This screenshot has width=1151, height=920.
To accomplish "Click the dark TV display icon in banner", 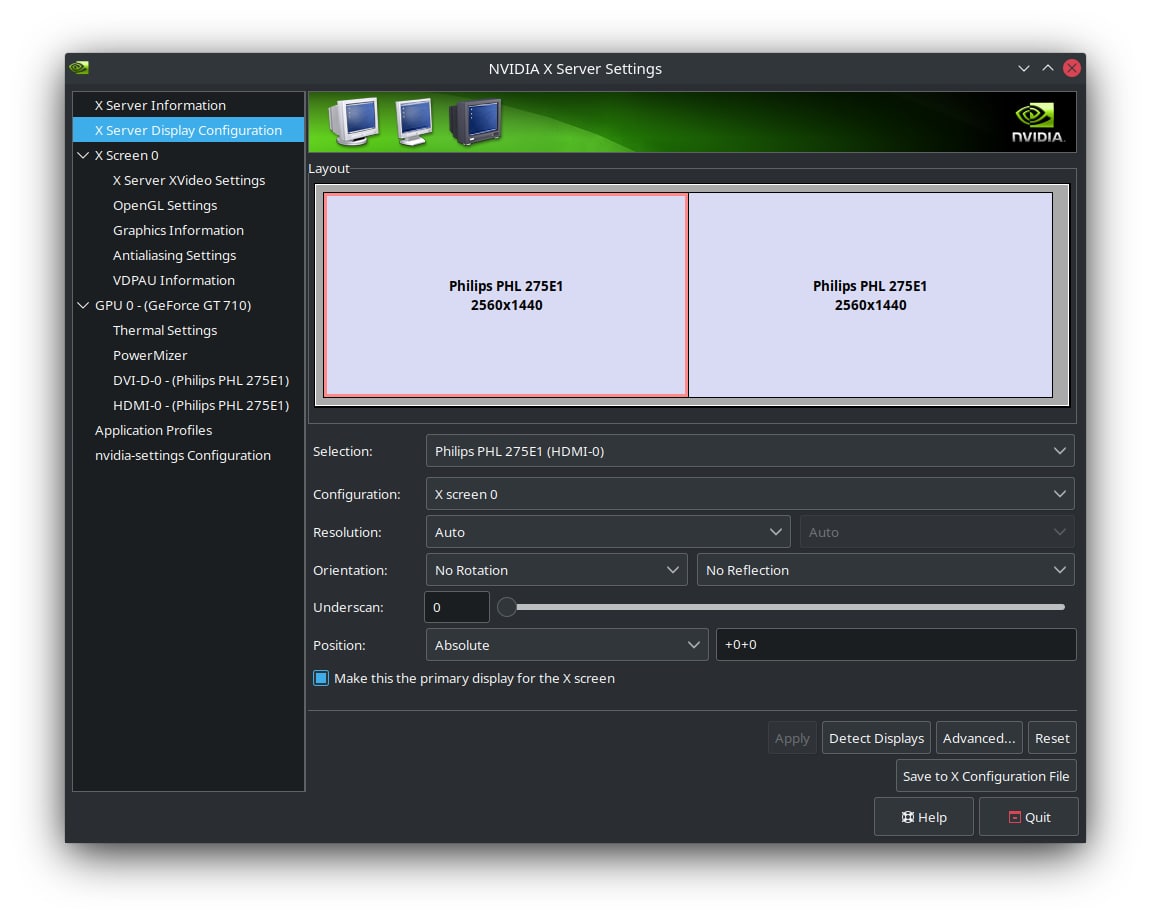I will click(475, 121).
